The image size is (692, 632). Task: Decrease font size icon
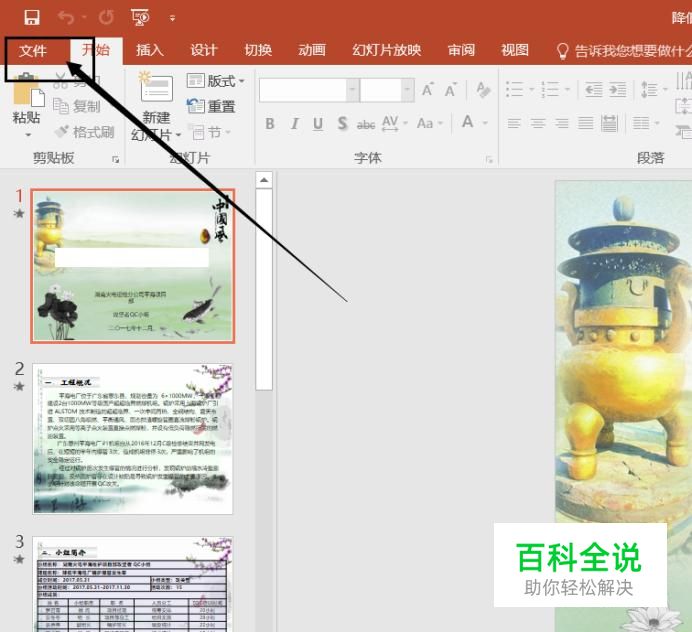tap(451, 90)
